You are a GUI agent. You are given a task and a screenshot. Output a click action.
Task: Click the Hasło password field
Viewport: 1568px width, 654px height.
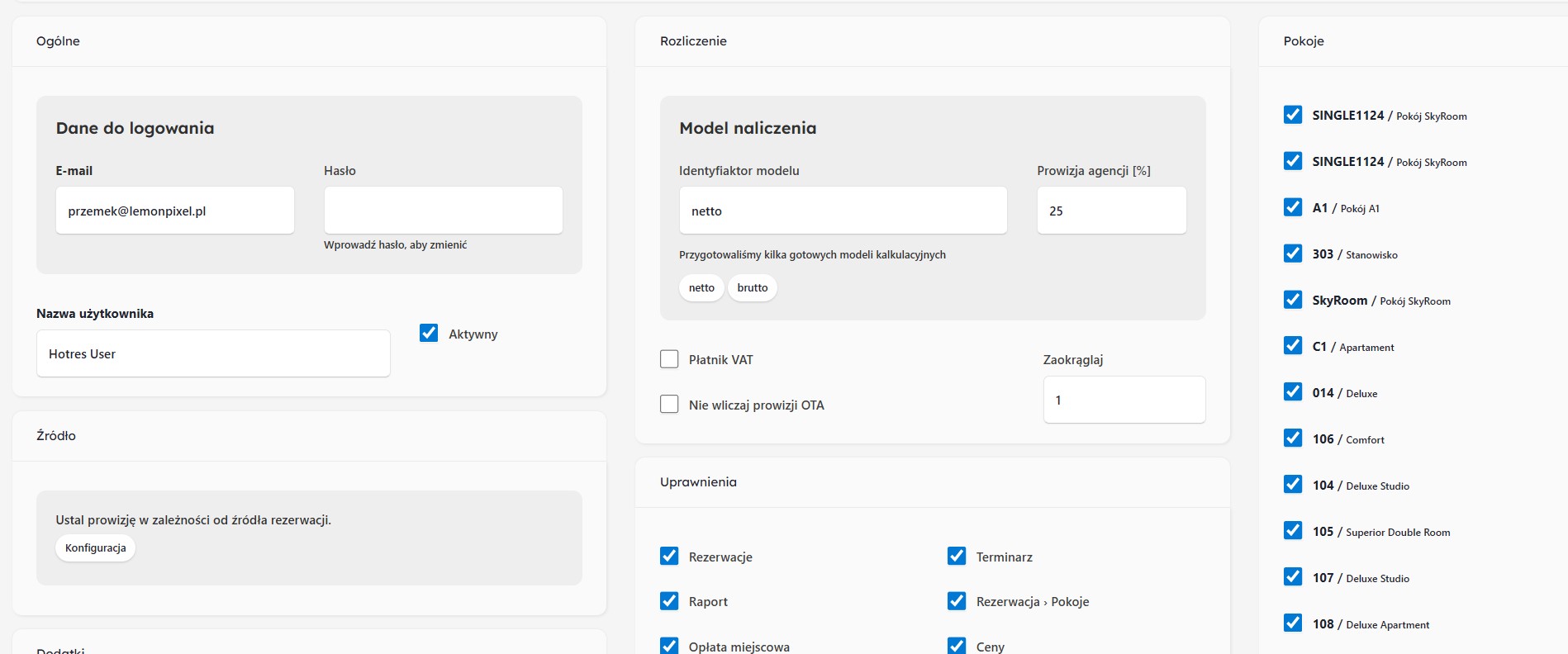pyautogui.click(x=443, y=211)
